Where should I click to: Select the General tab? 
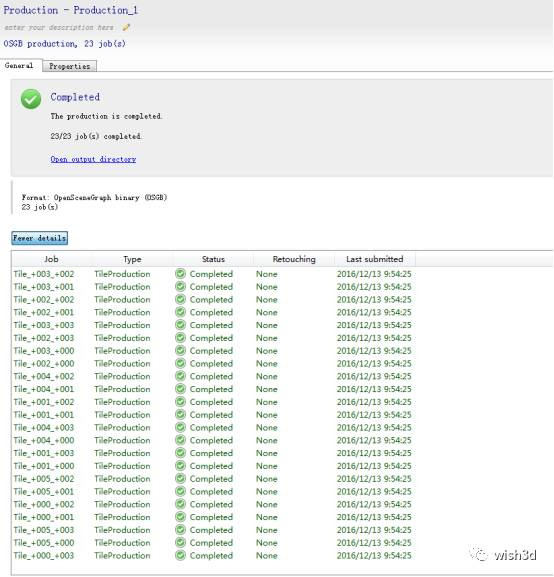coord(19,66)
